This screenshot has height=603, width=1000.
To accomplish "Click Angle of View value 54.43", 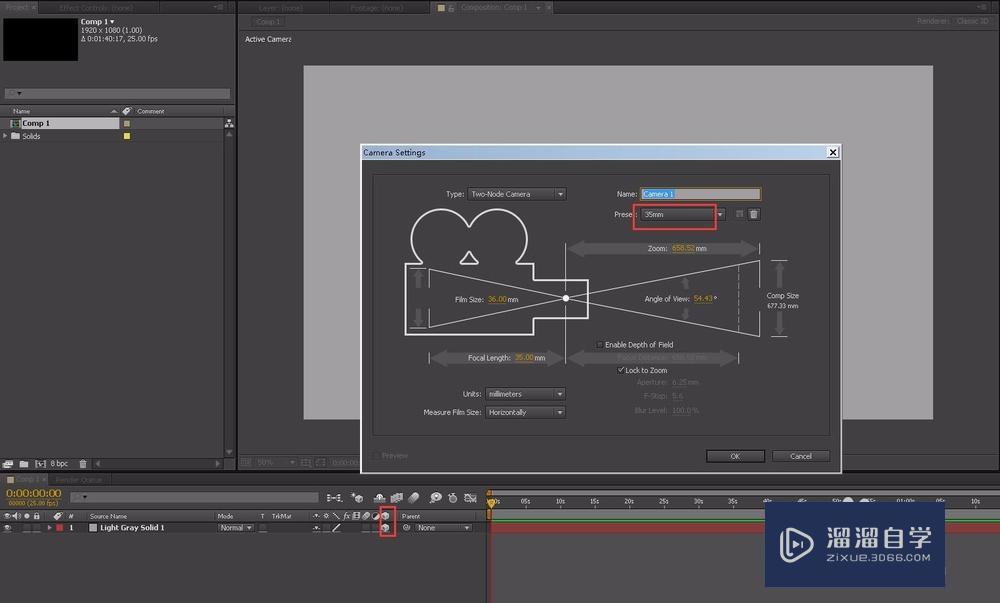I will tap(703, 298).
